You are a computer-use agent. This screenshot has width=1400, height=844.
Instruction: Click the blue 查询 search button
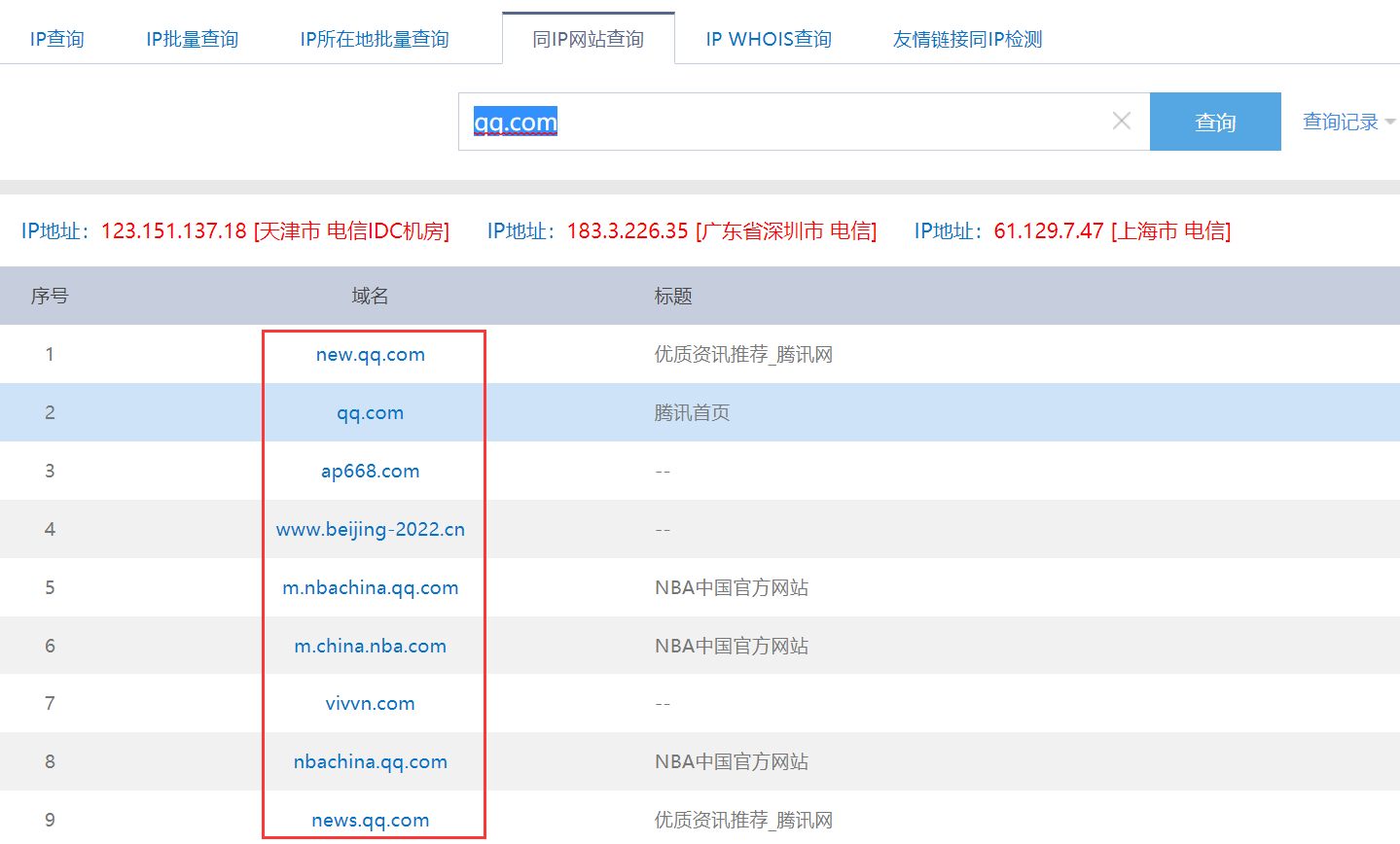click(1215, 122)
